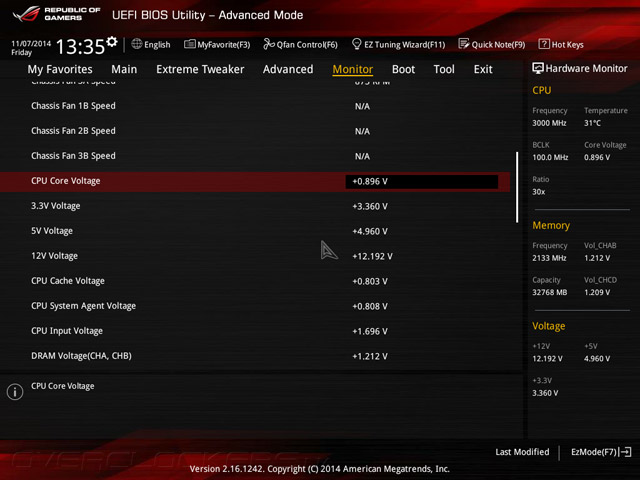640x480 pixels.
Task: Click English language selector text
Action: [157, 44]
